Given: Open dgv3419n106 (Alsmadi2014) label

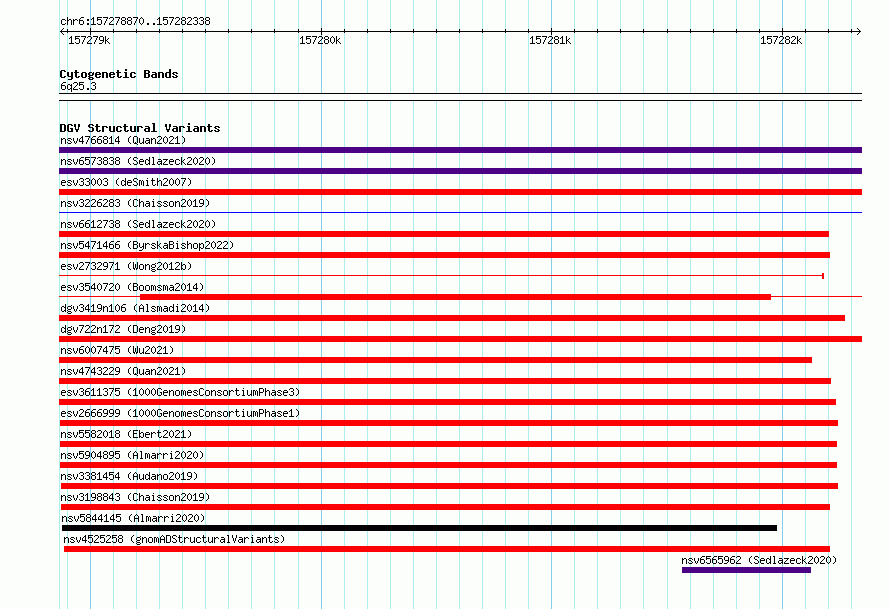Looking at the screenshot, I should coord(135,308).
